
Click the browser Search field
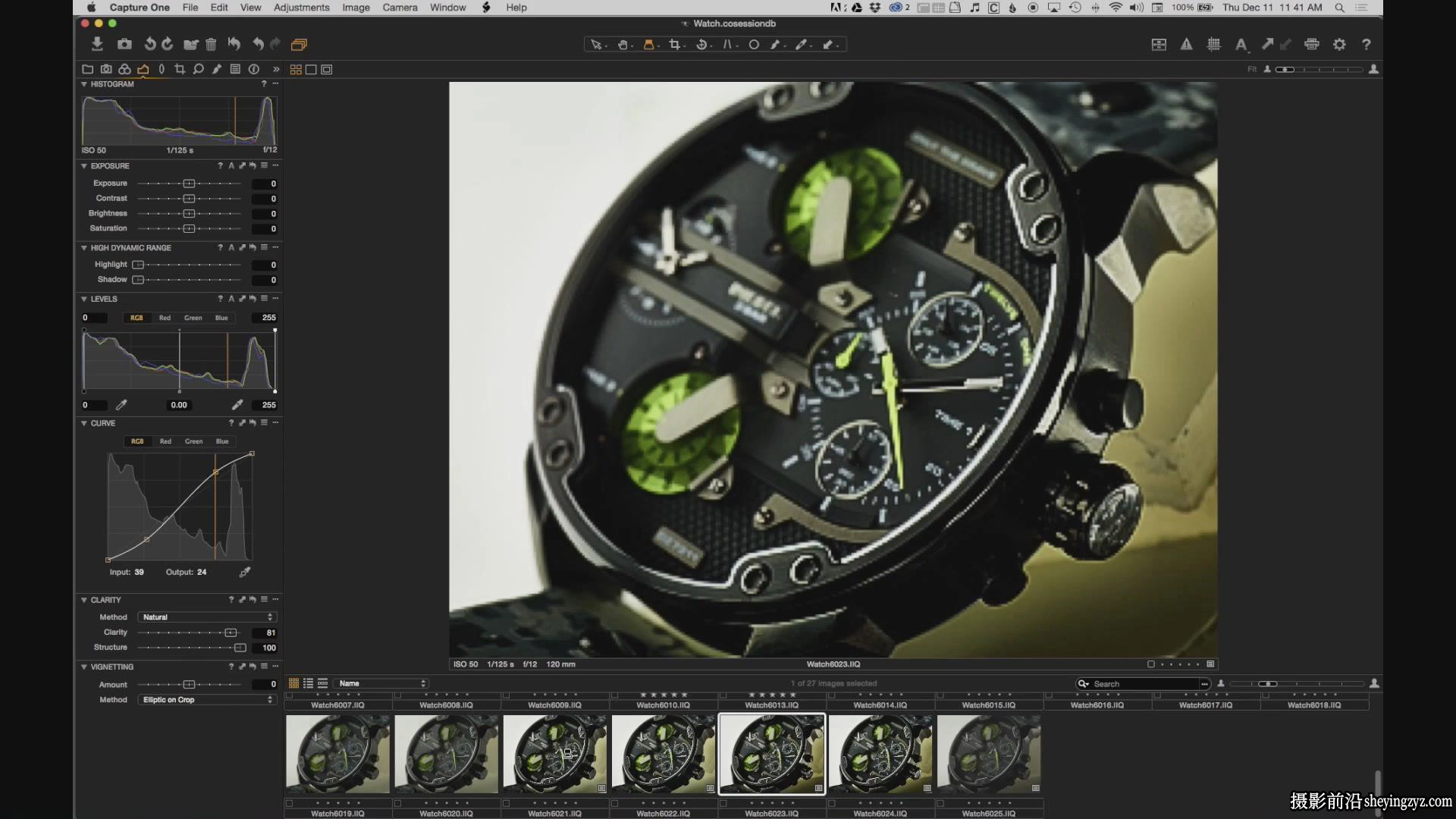coord(1143,684)
